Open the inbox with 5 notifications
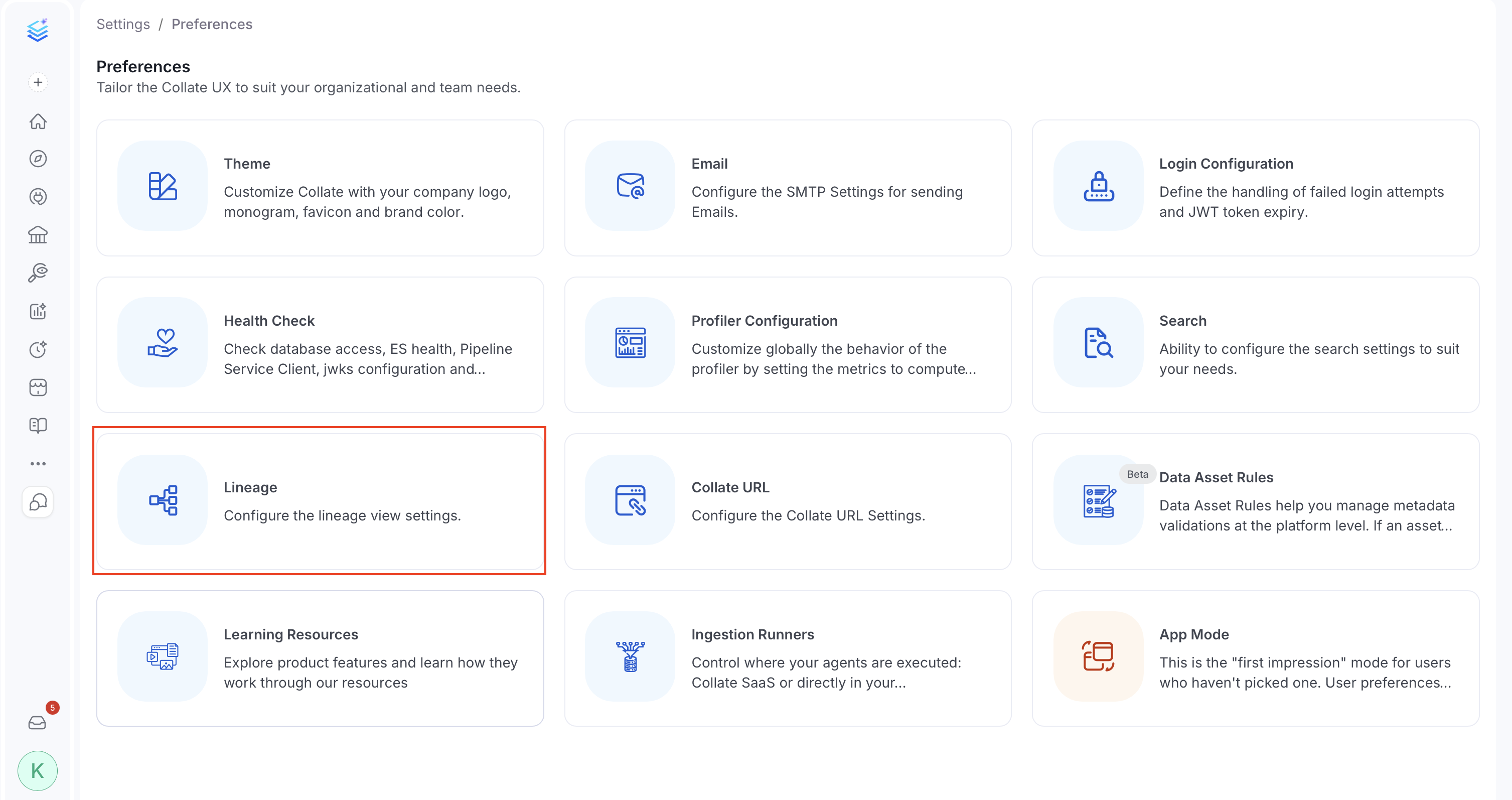This screenshot has height=800, width=1512. coord(38,723)
